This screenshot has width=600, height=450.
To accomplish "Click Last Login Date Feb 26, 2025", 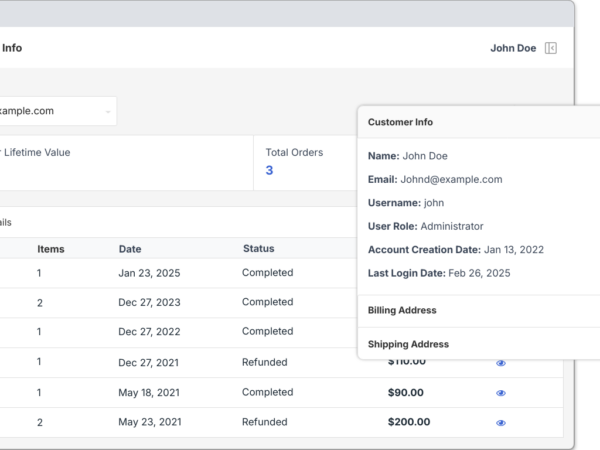I will (x=439, y=273).
